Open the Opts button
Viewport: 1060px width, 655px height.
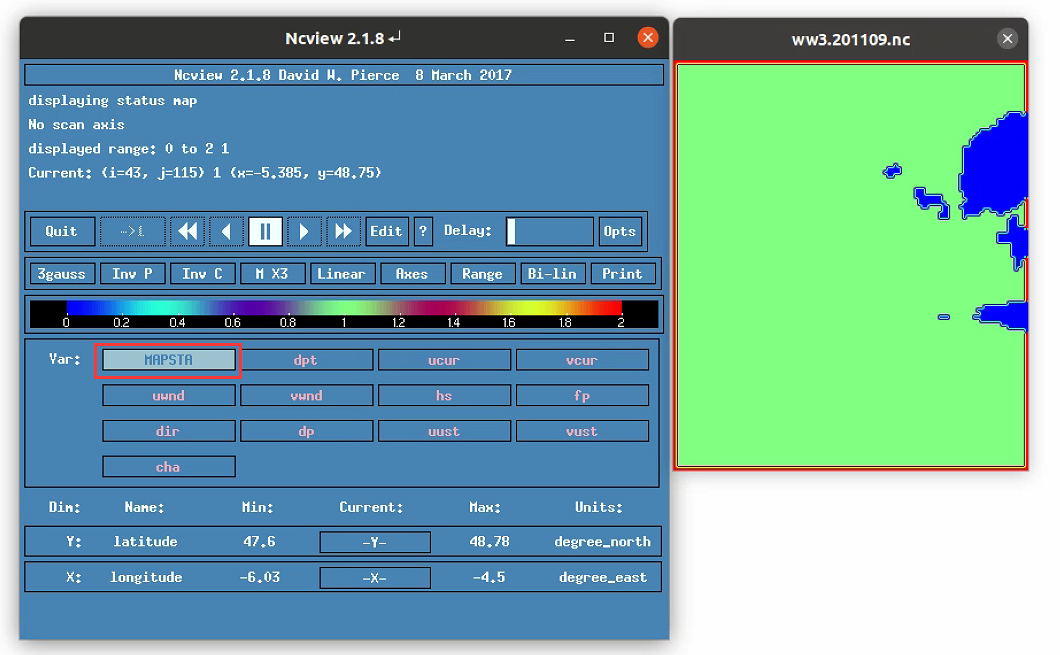coord(619,231)
